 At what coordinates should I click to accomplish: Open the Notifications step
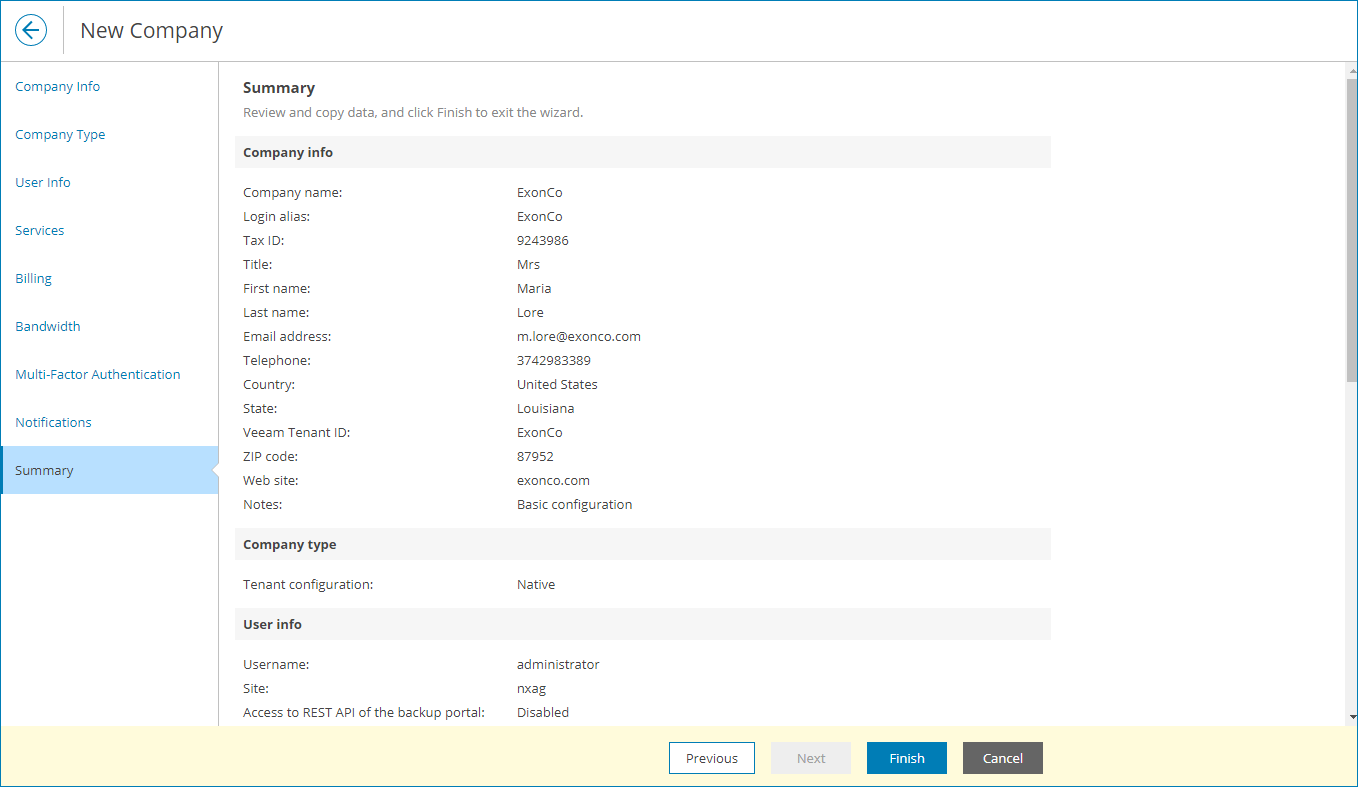(x=53, y=423)
